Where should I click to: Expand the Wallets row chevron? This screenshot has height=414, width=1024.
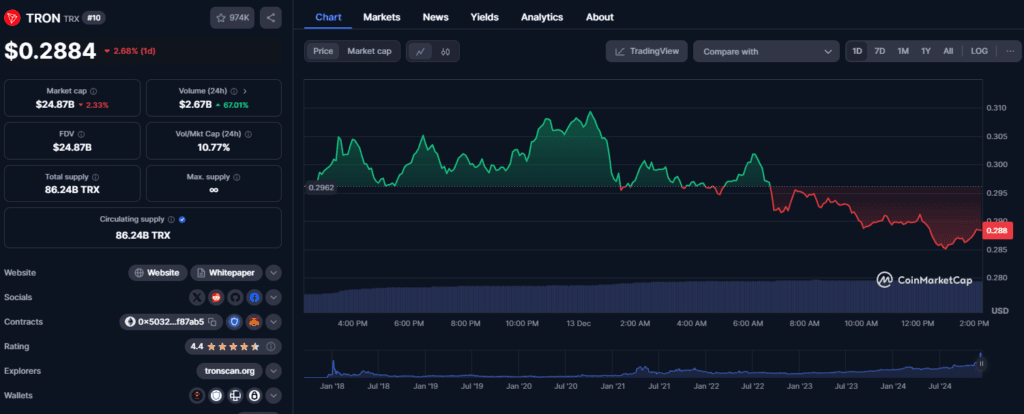pos(274,396)
